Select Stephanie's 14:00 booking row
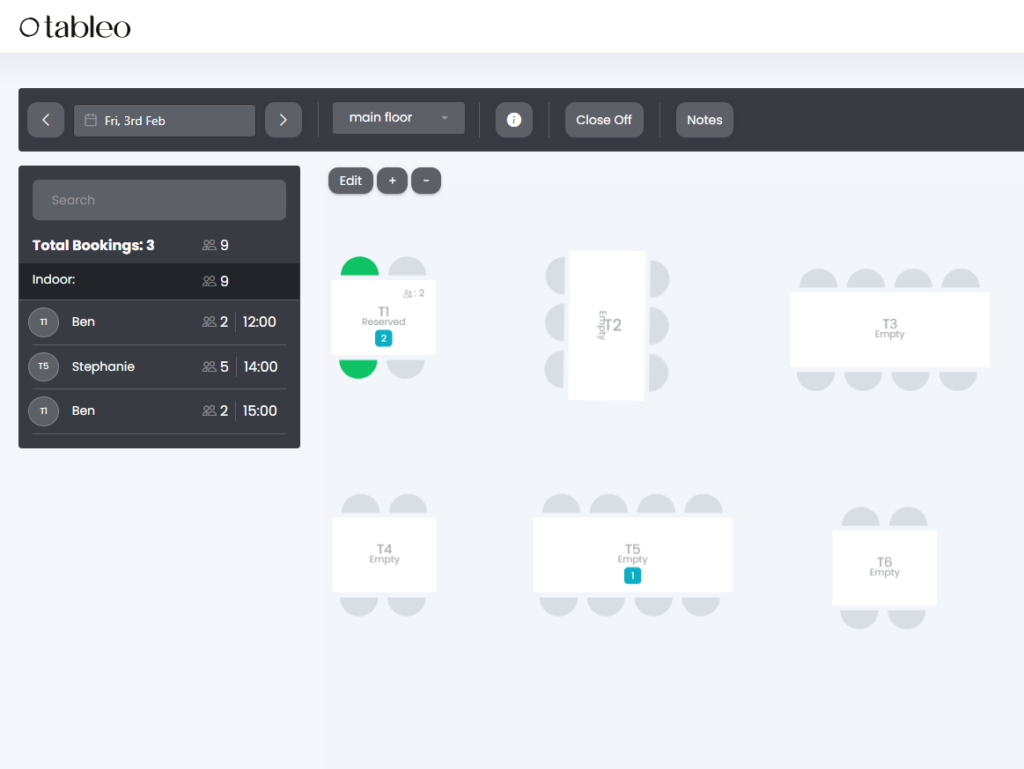Image resolution: width=1024 pixels, height=769 pixels. click(x=159, y=367)
